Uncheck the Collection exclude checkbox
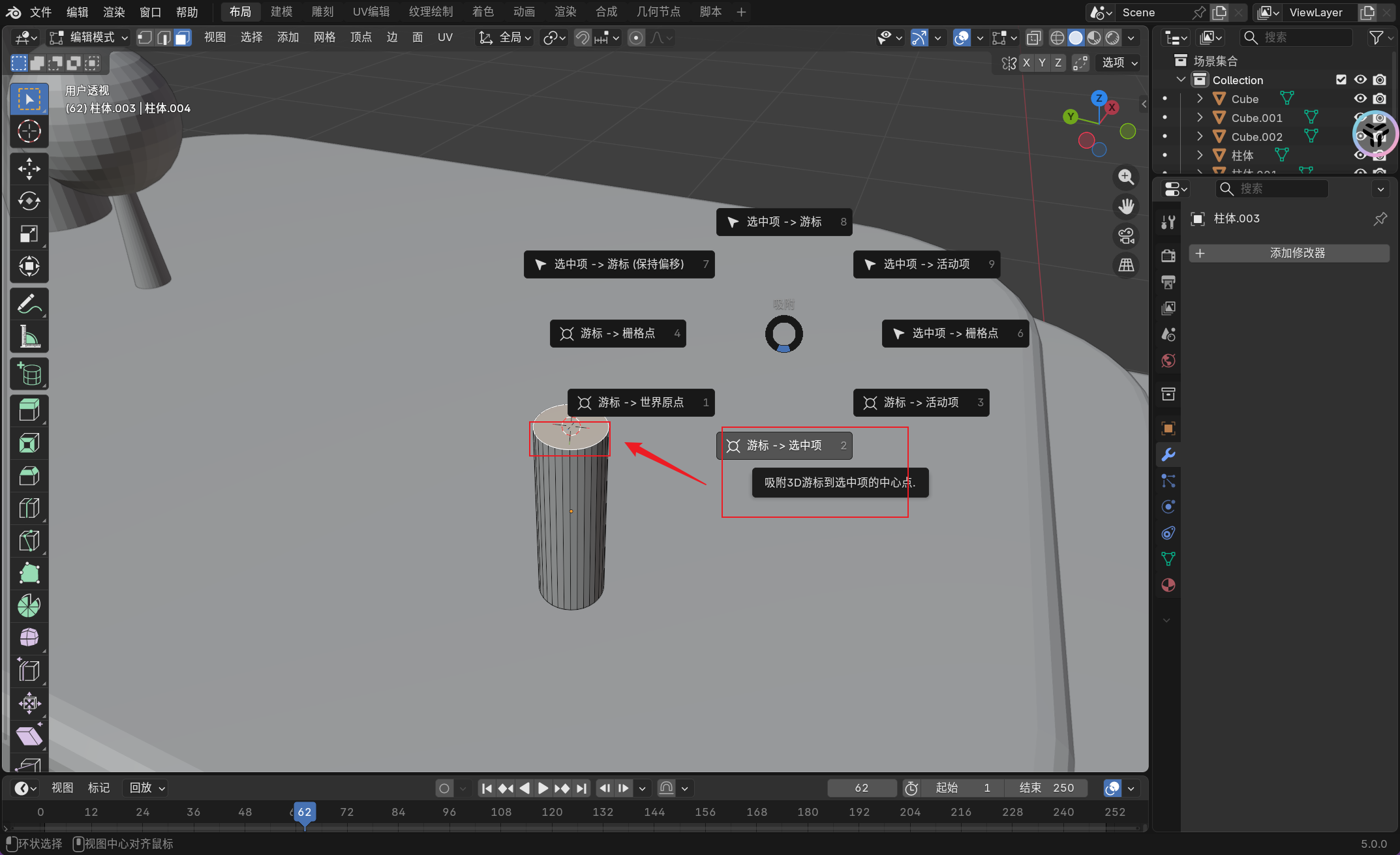1400x855 pixels. (x=1341, y=80)
